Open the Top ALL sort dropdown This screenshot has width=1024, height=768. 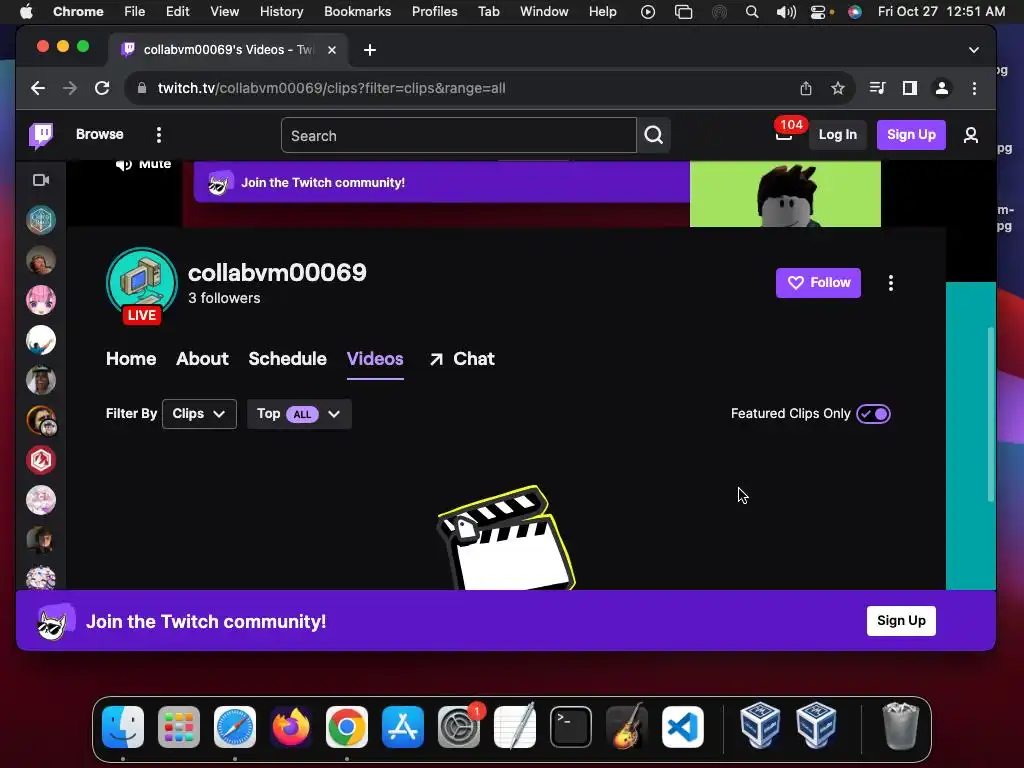(x=299, y=414)
